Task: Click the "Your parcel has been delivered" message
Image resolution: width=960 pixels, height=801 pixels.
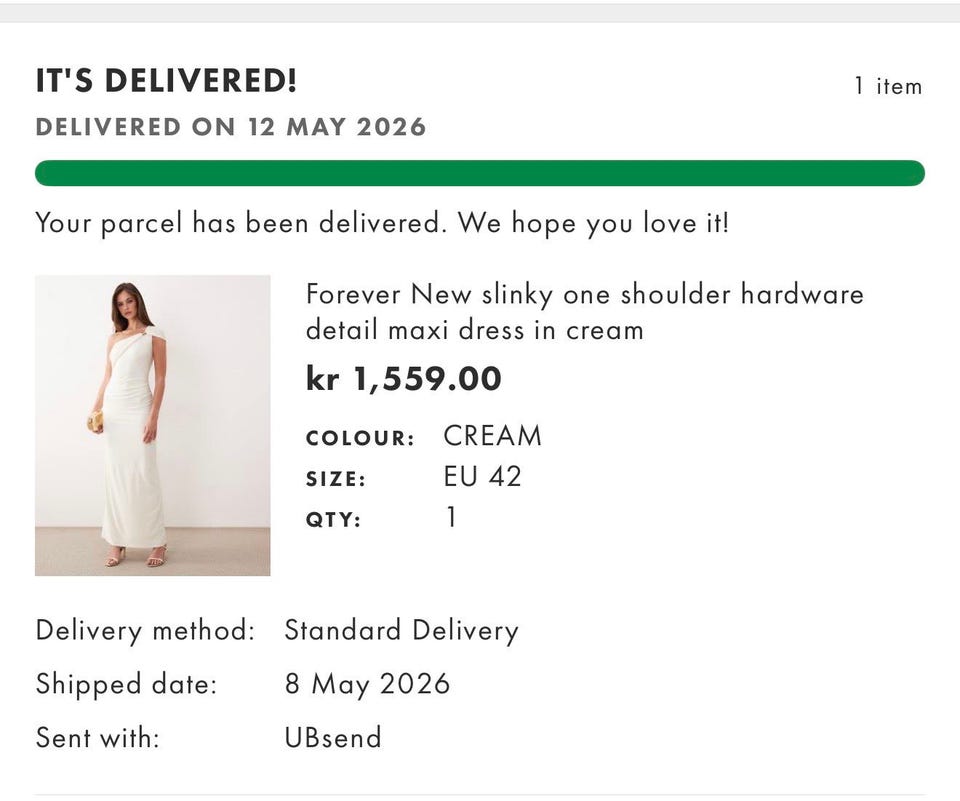Action: tap(382, 223)
